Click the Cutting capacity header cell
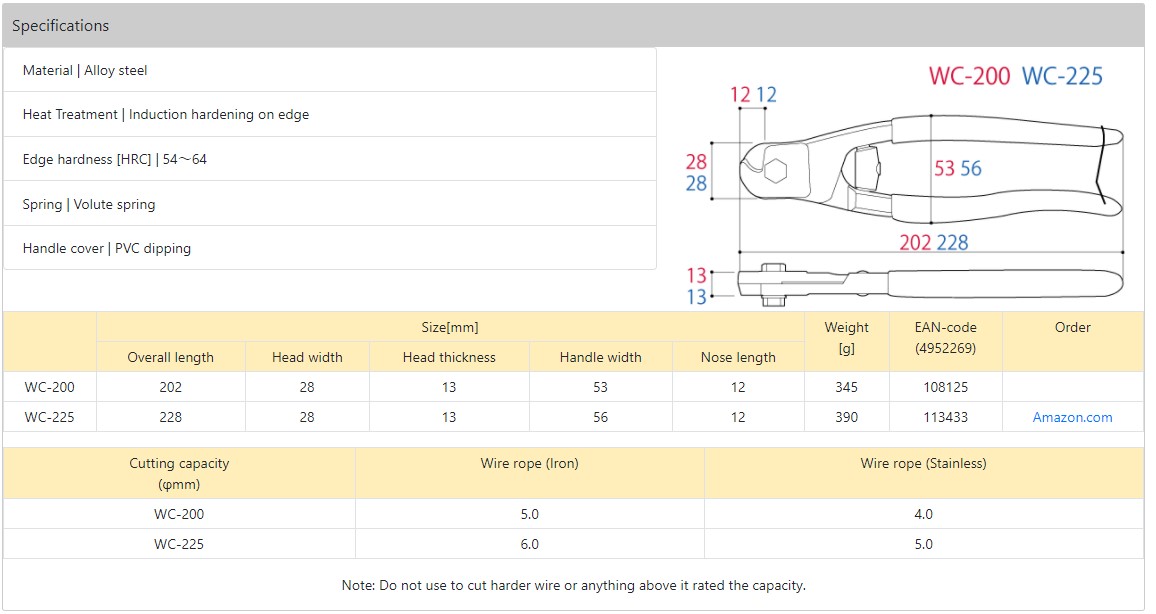 click(x=179, y=473)
